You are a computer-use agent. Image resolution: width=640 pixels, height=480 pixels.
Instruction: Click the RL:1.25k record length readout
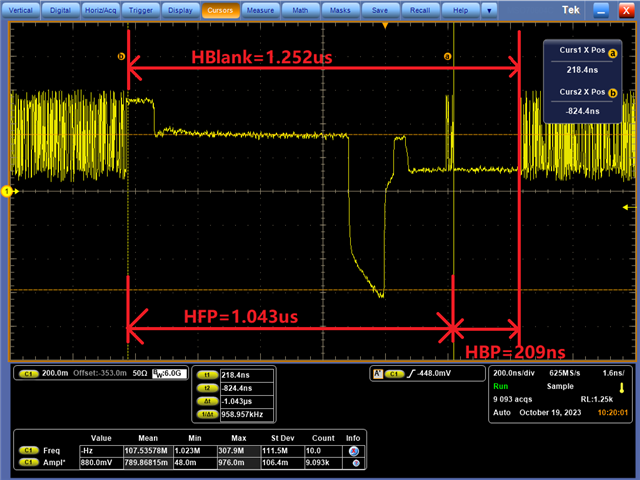(597, 399)
